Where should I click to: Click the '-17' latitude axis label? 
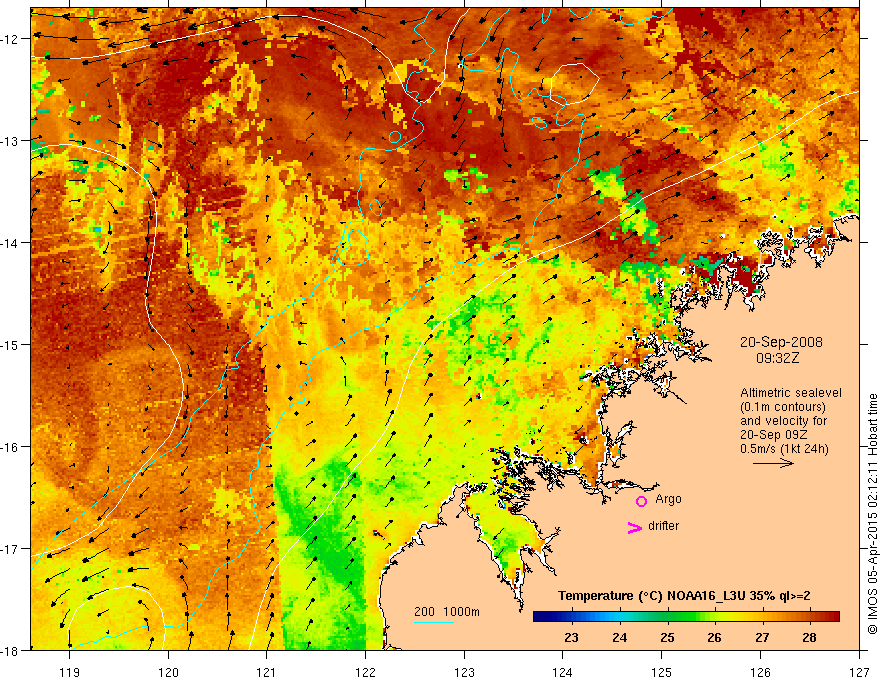[10, 549]
